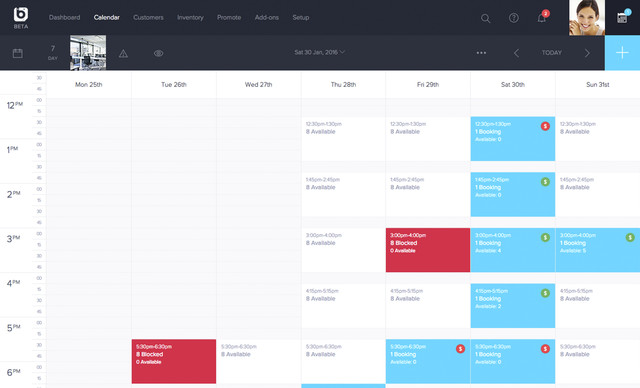This screenshot has width=640, height=388.
Task: Open the Inventory menu
Action: [190, 18]
